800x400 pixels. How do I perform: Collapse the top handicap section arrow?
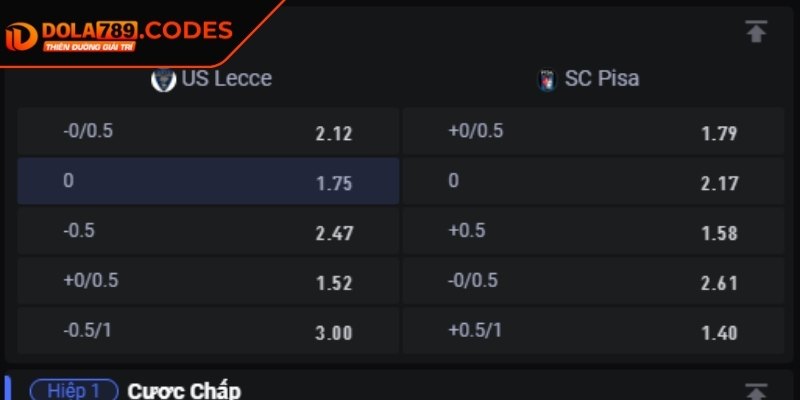tap(756, 31)
